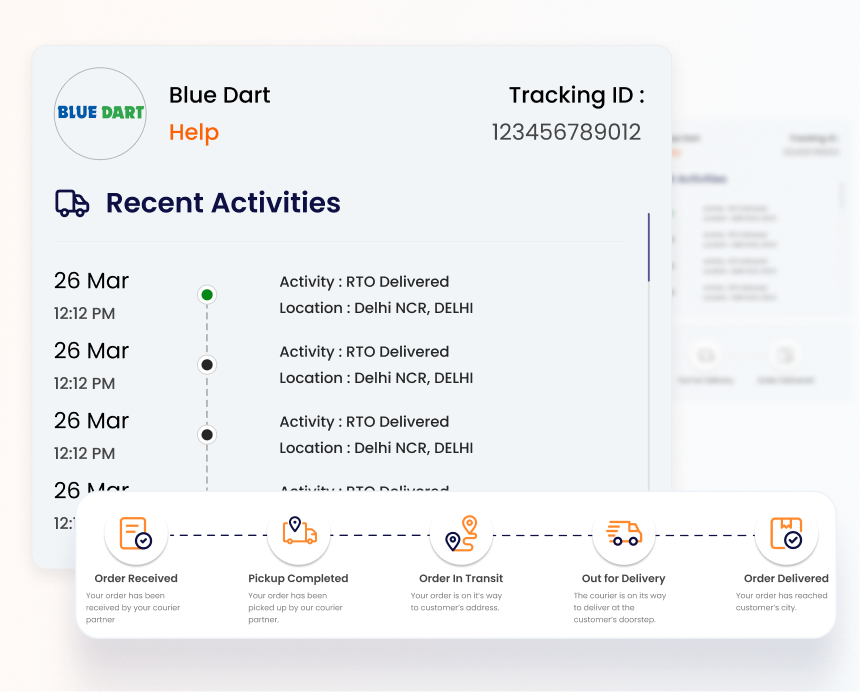Image resolution: width=860 pixels, height=692 pixels.
Task: Select the Pickup Completed truck icon
Action: (x=298, y=535)
